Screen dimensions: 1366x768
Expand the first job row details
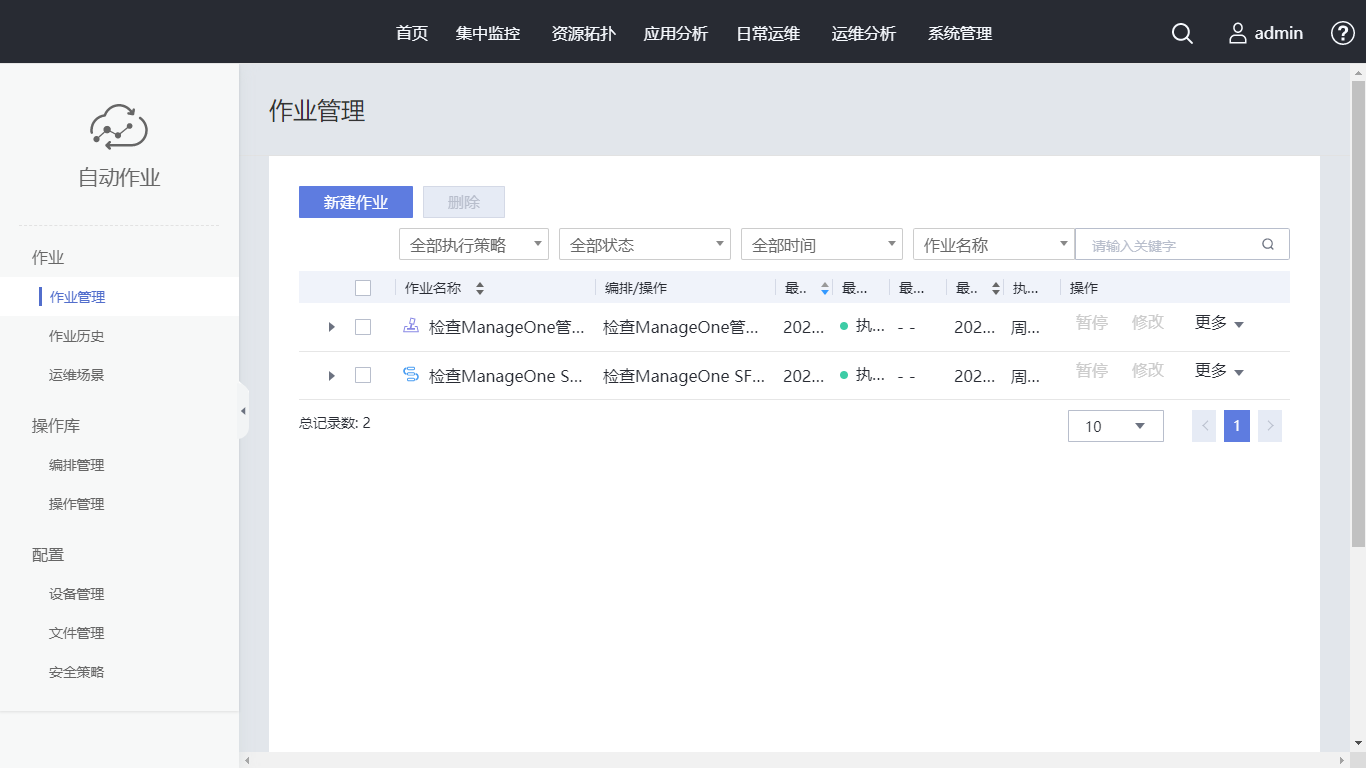coord(332,327)
